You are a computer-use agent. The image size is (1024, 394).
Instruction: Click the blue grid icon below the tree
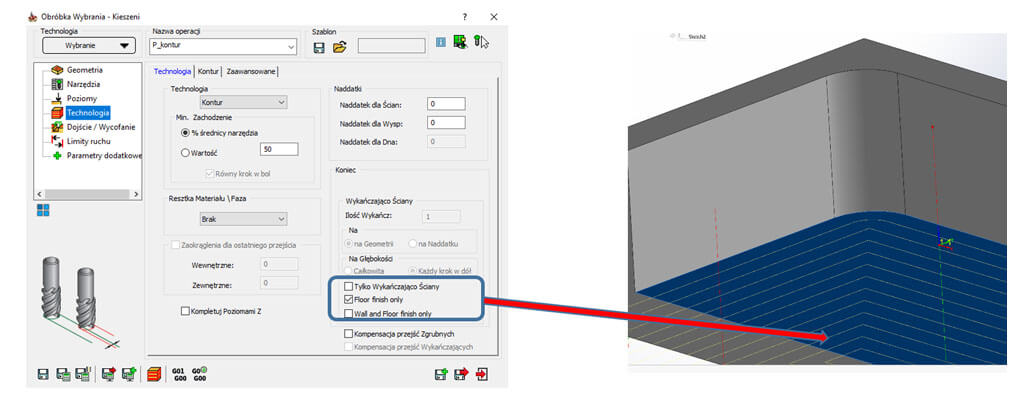42,210
